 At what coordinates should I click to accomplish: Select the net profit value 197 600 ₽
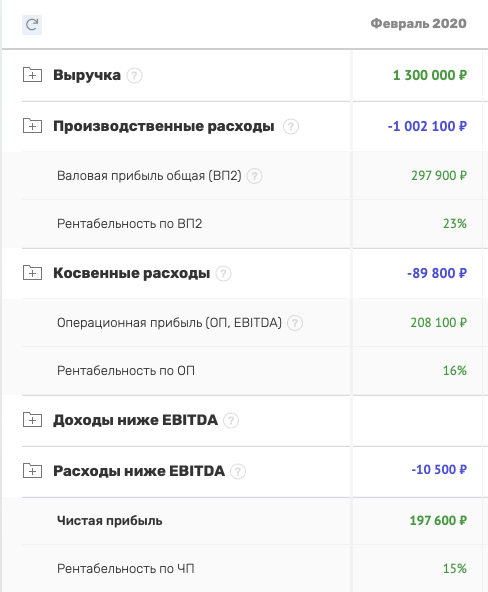438,521
